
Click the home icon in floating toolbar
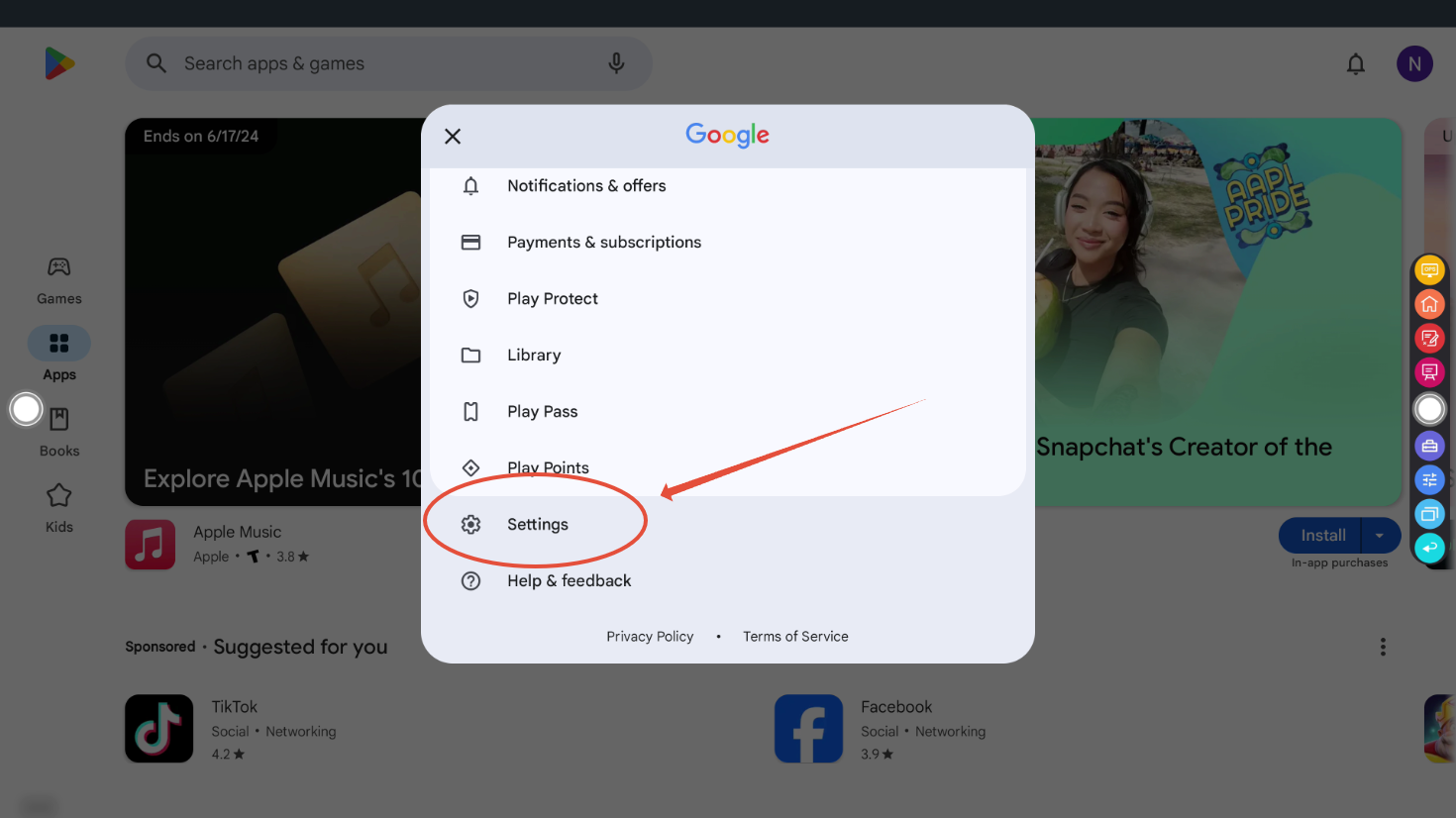(x=1429, y=304)
